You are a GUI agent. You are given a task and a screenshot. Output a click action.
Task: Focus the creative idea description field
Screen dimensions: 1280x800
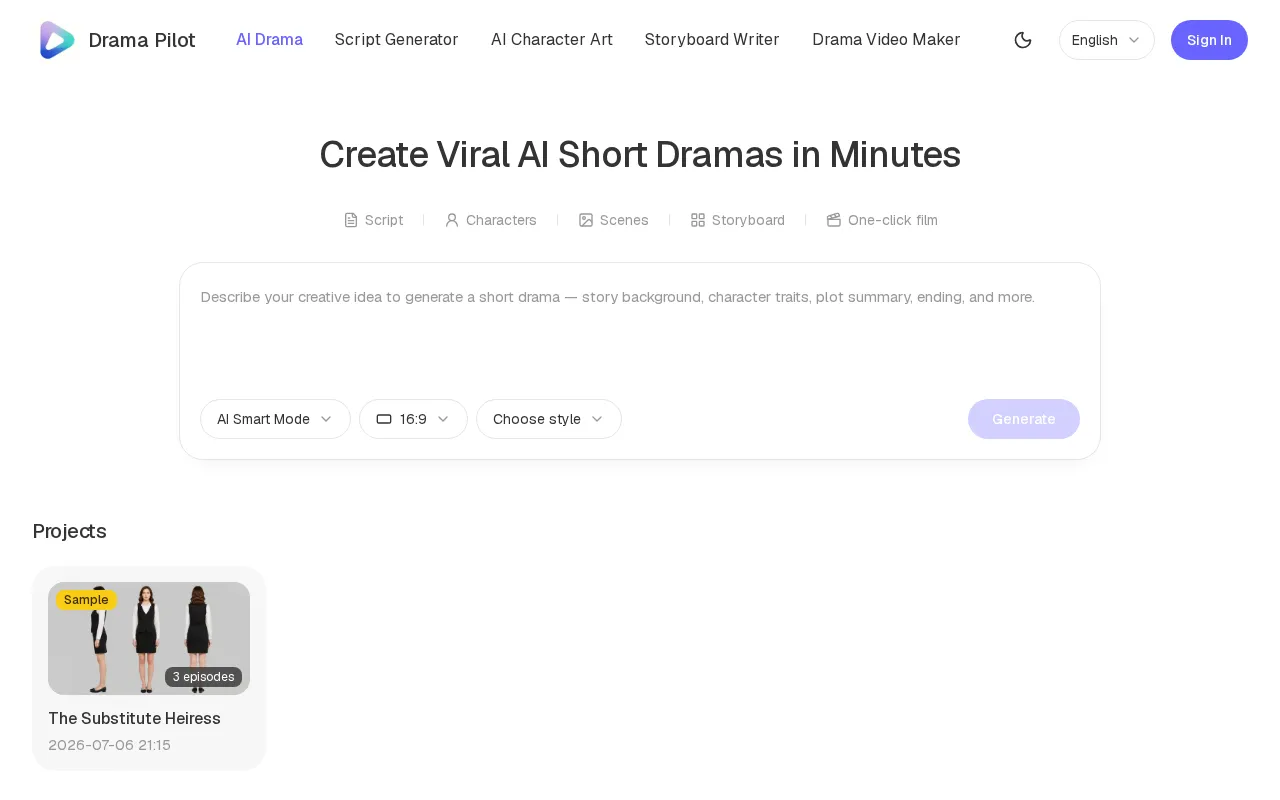click(640, 330)
